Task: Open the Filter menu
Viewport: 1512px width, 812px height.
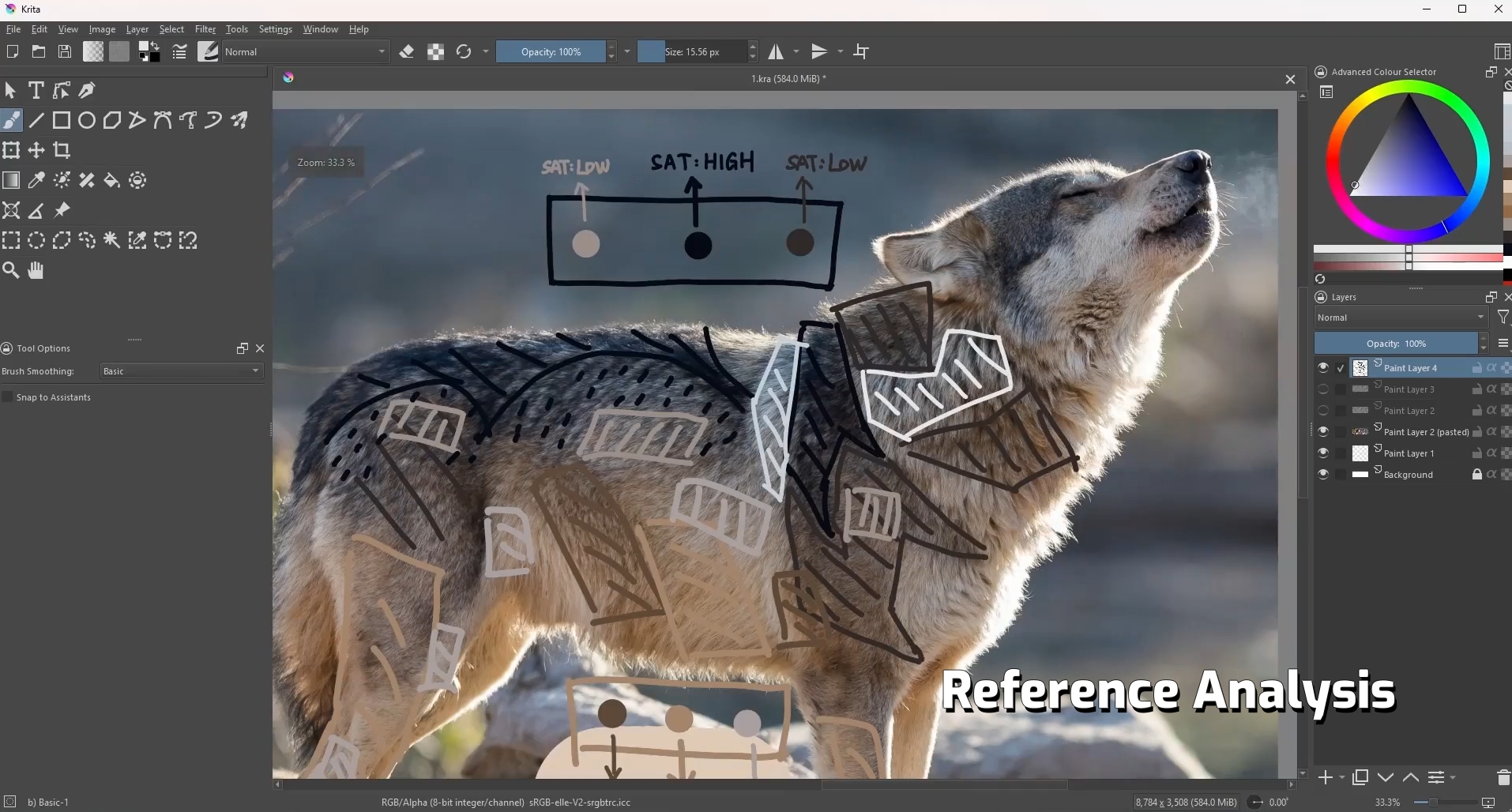Action: (205, 29)
